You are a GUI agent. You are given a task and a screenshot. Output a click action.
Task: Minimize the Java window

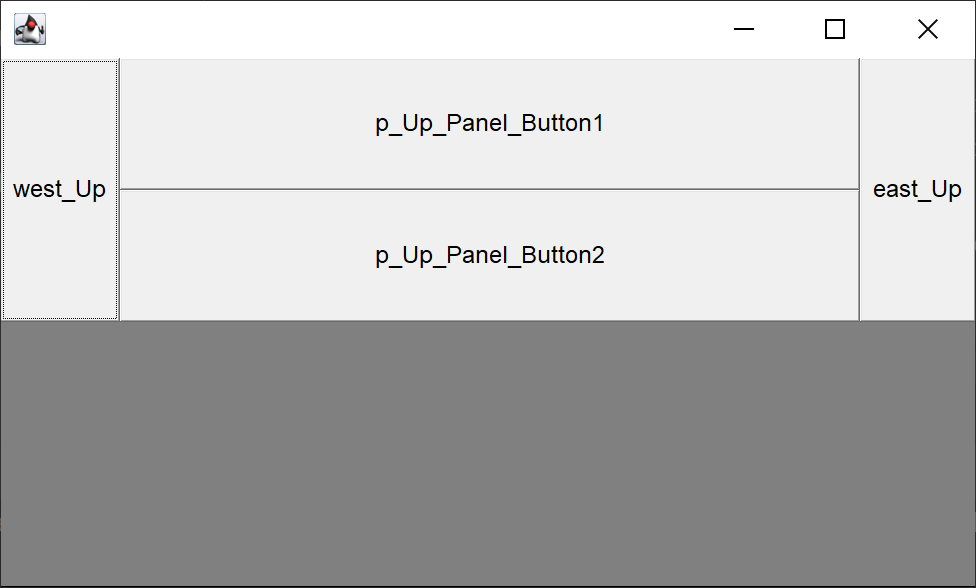click(743, 30)
